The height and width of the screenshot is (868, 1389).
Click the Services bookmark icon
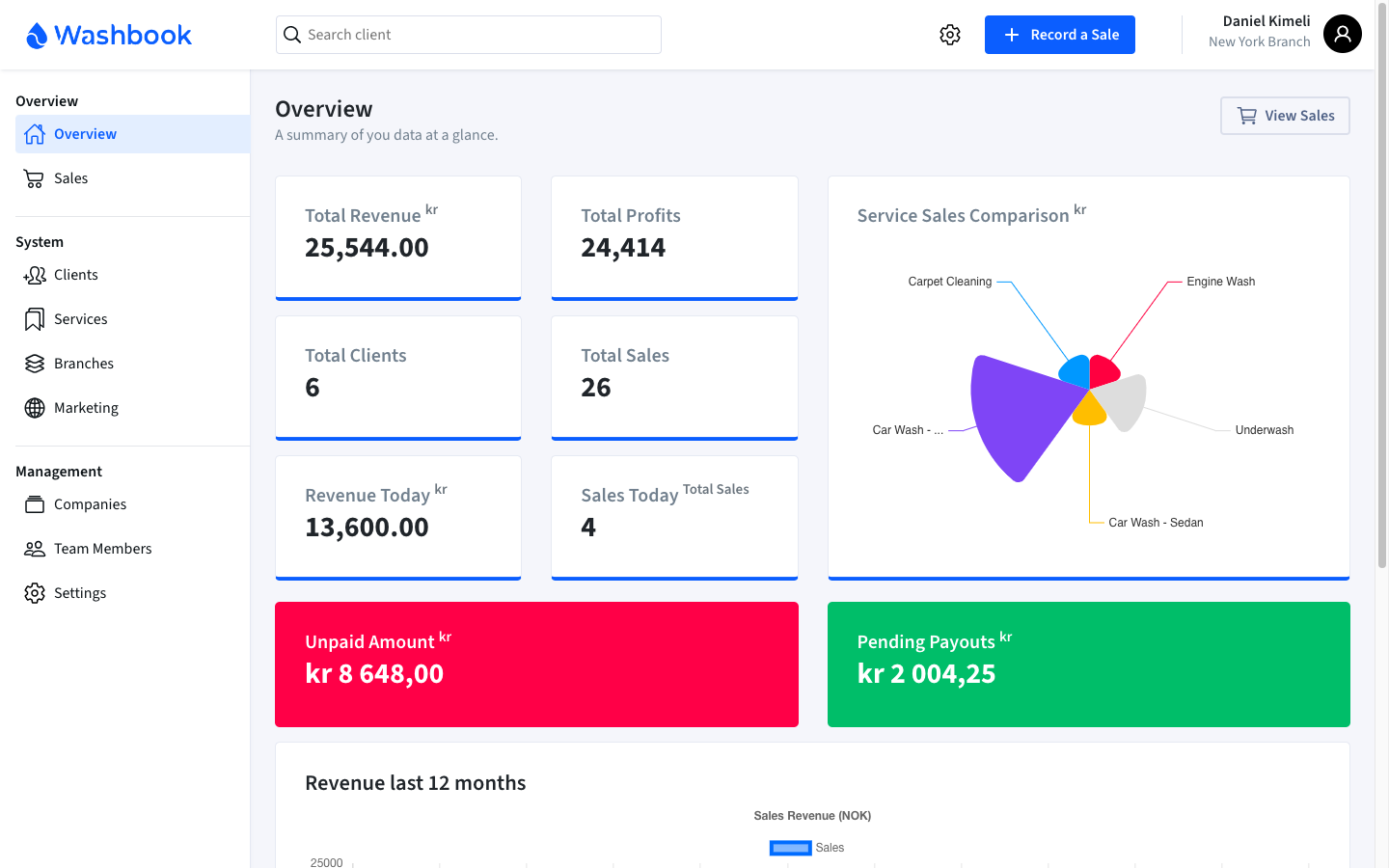[35, 319]
